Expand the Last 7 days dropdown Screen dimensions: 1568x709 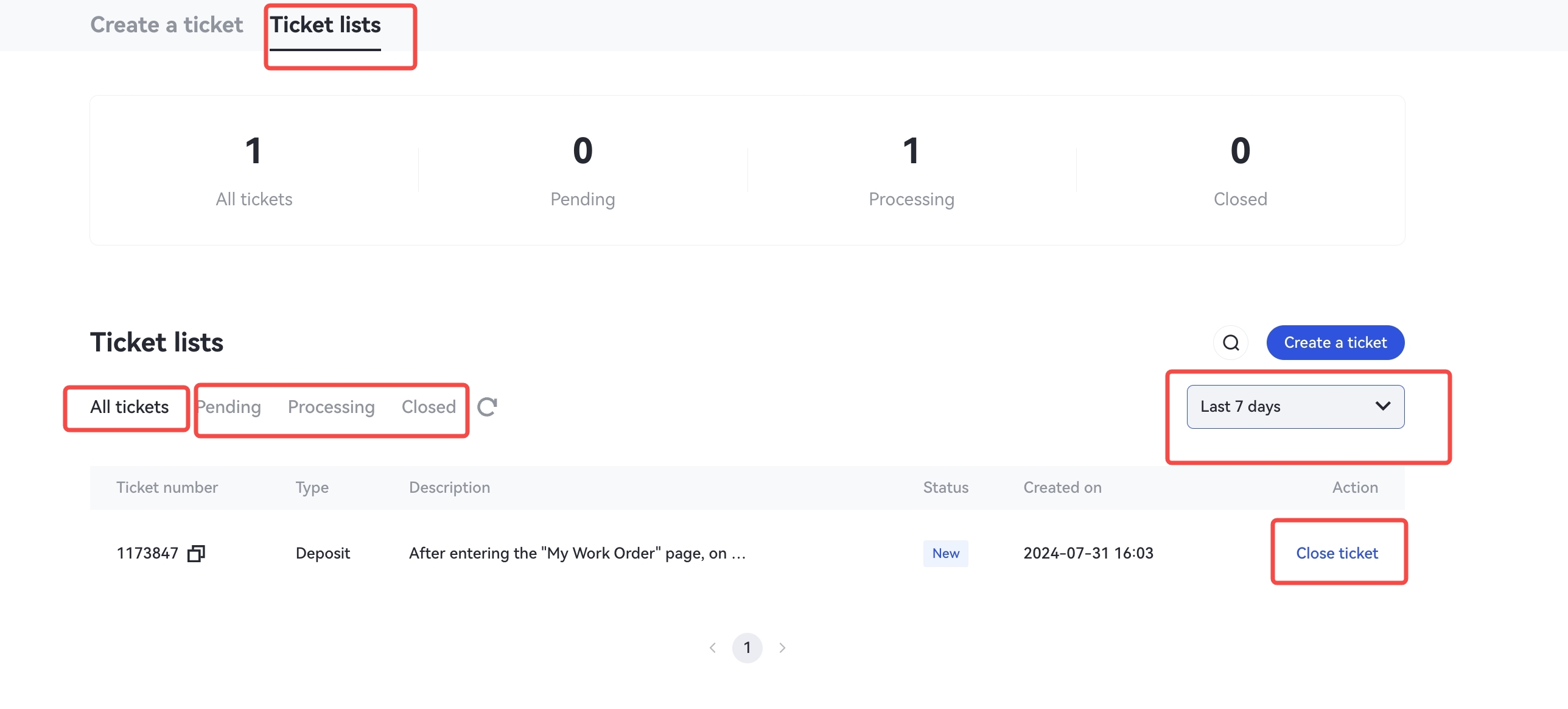coord(1278,407)
